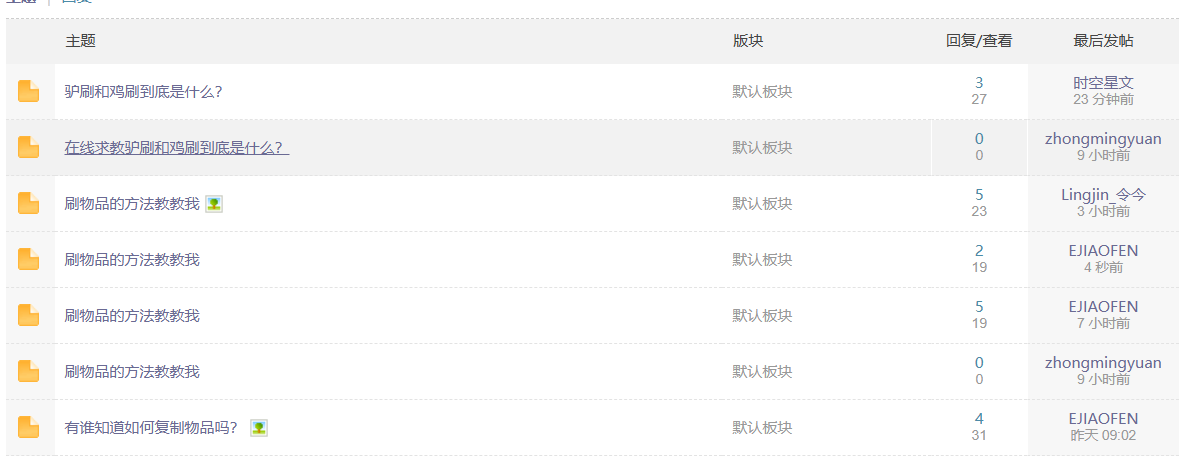Click folder icon beside 有谁知道如何复制物品吗? thread
Image resolution: width=1191 pixels, height=476 pixels.
click(x=29, y=427)
